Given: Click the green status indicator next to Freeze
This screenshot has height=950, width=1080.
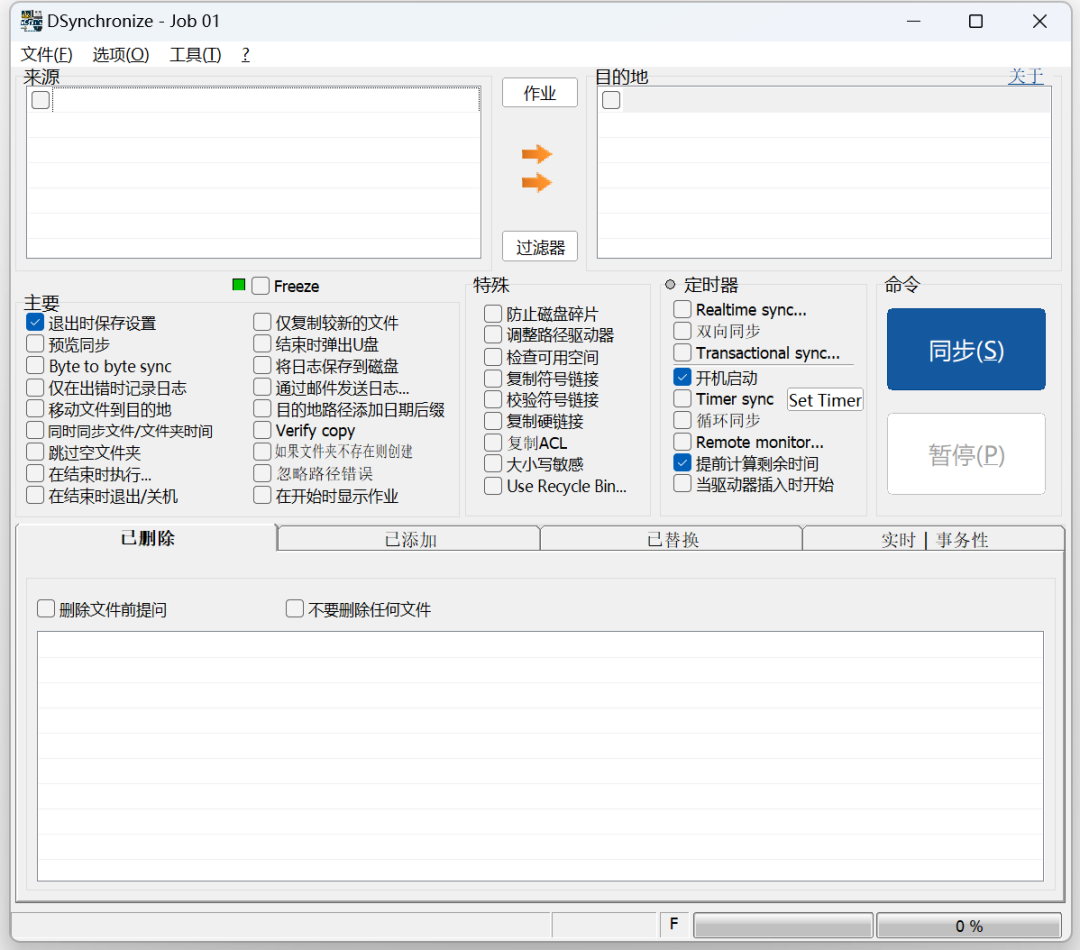Looking at the screenshot, I should tap(239, 285).
